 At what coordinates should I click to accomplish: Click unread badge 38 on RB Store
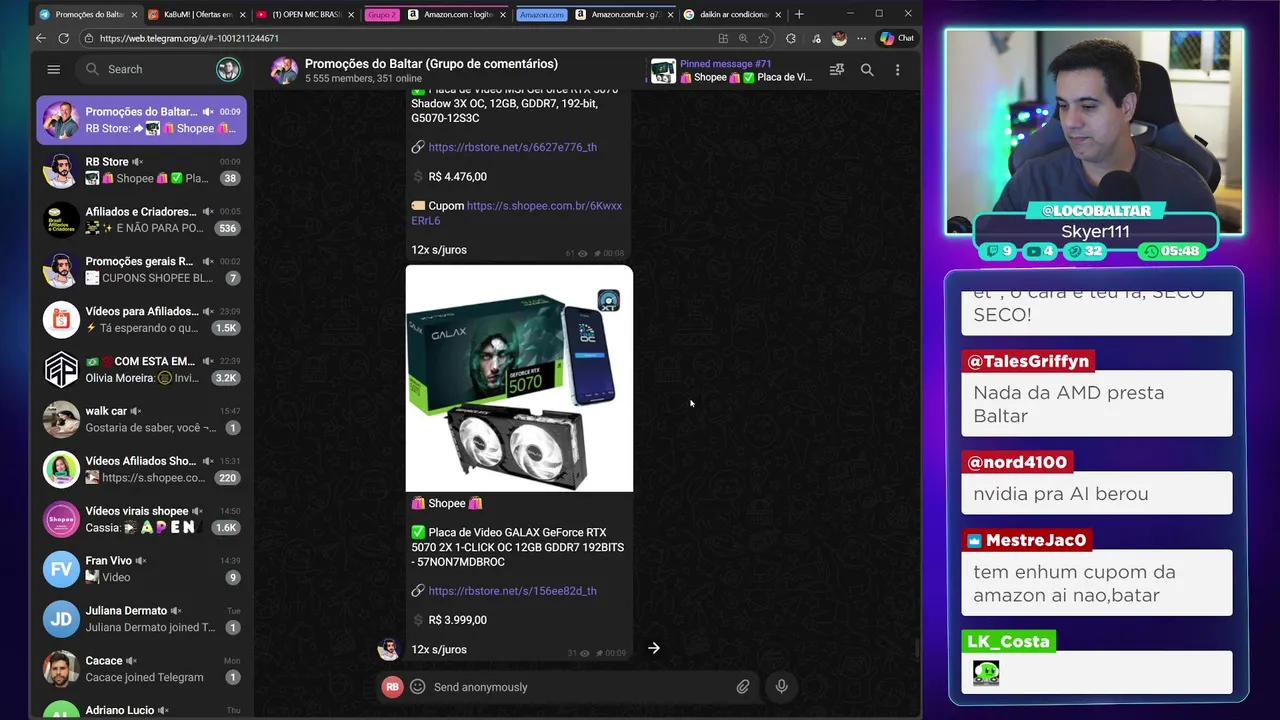[230, 179]
